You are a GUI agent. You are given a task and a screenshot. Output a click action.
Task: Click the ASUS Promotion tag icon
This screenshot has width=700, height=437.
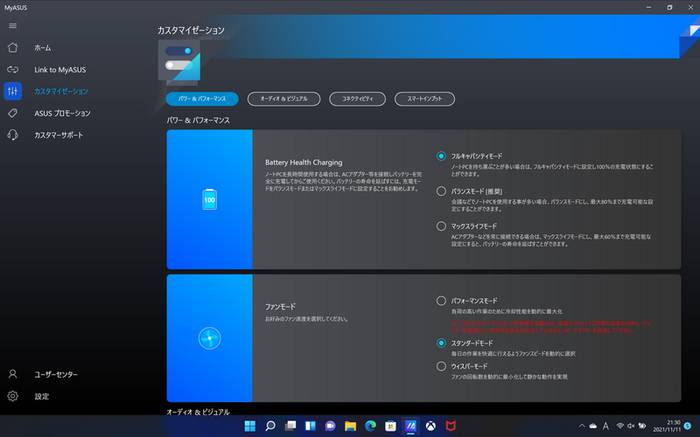pyautogui.click(x=12, y=113)
